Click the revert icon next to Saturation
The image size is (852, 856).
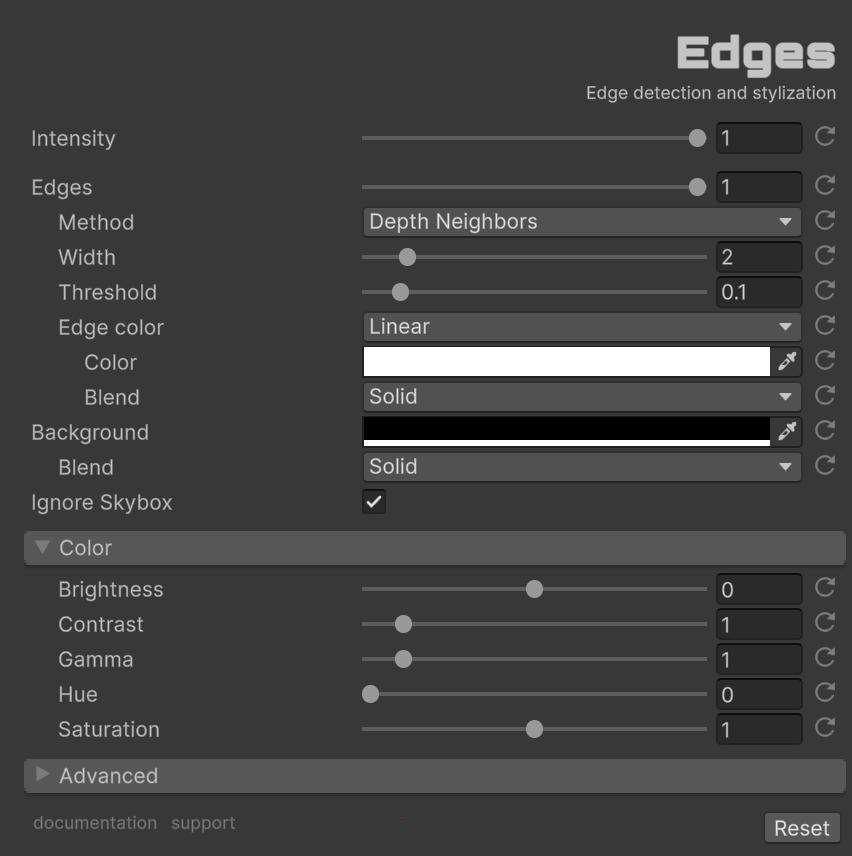pyautogui.click(x=825, y=728)
